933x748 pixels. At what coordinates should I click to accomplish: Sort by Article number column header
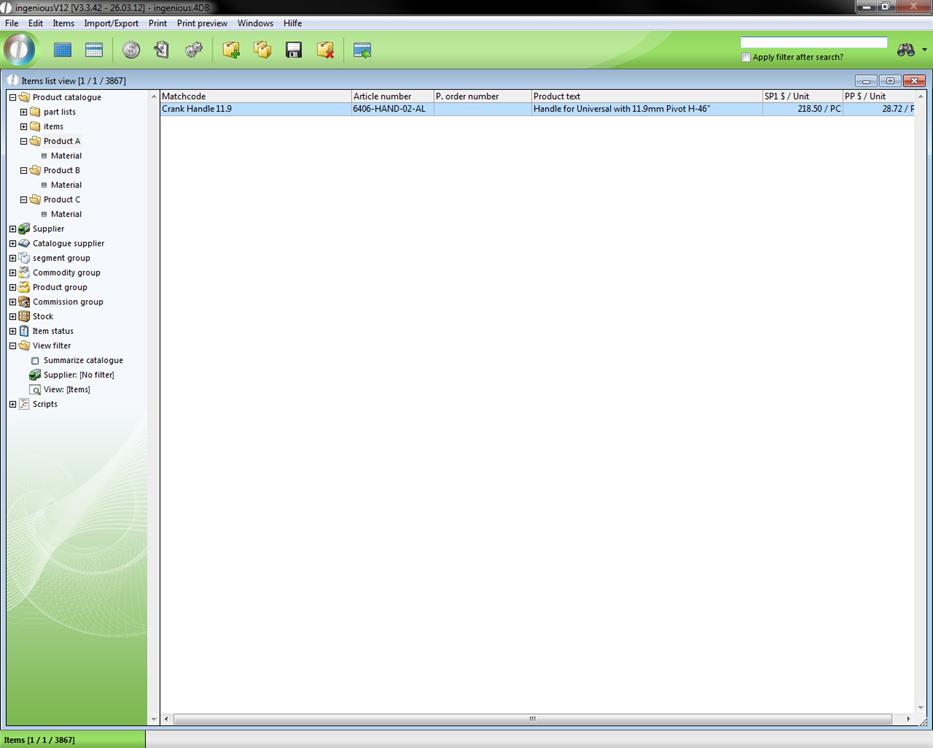[x=391, y=97]
